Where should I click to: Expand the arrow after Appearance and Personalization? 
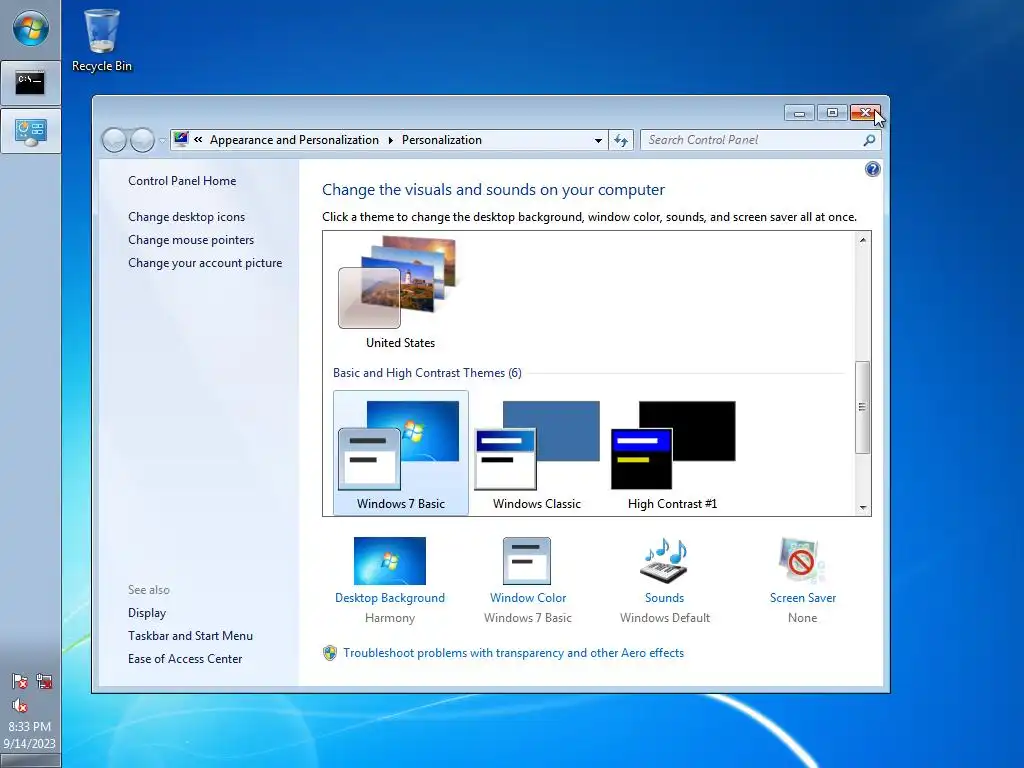coord(391,140)
